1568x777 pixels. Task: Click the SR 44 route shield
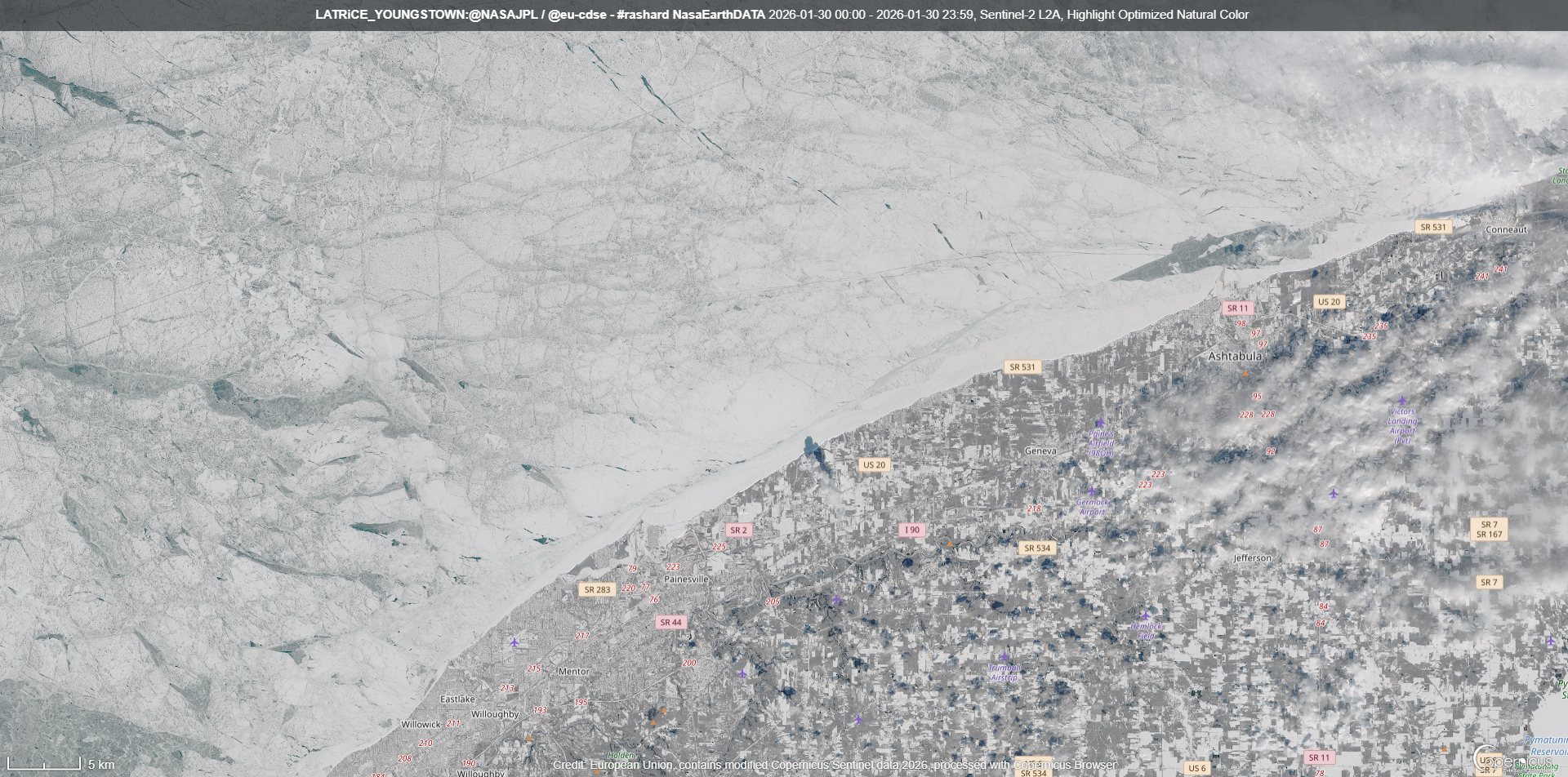[670, 622]
